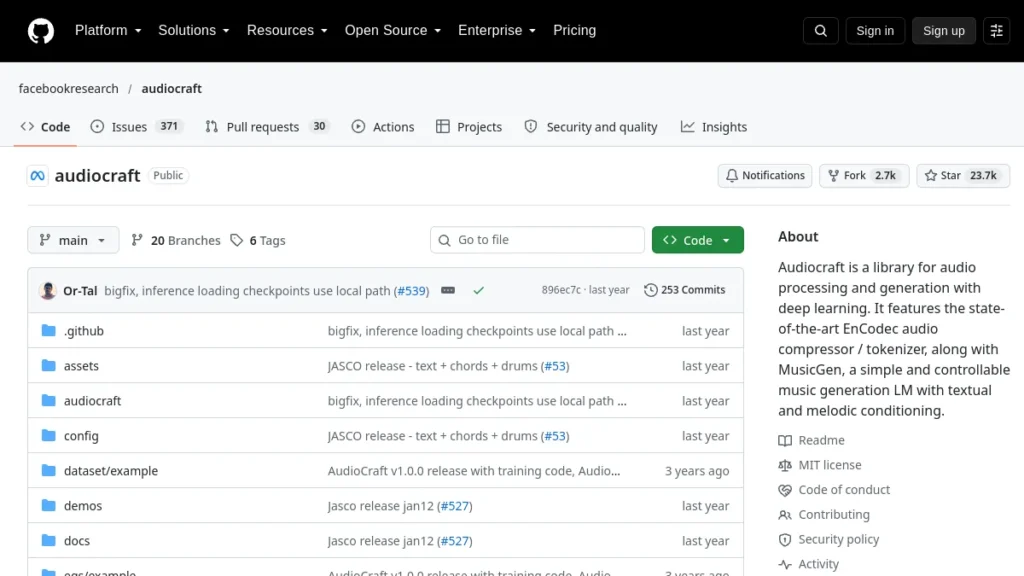Click the Notifications button

click(765, 176)
